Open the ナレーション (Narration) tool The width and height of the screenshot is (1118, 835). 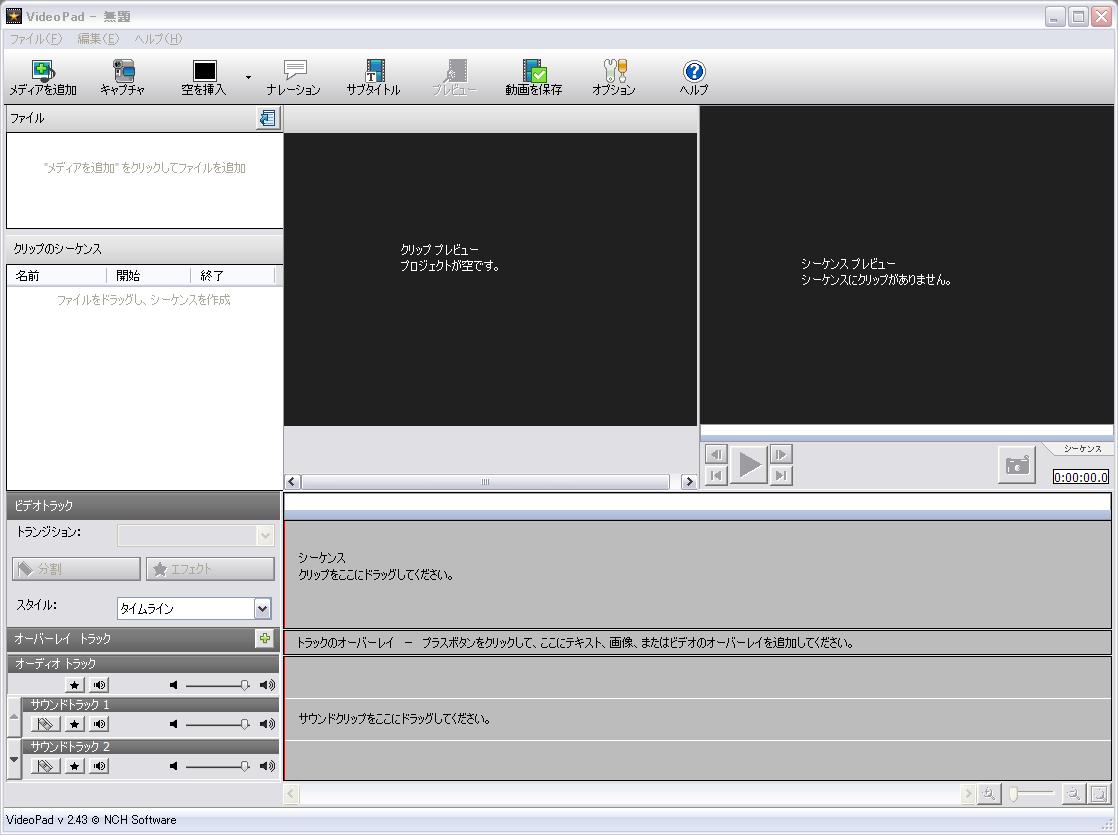[294, 77]
